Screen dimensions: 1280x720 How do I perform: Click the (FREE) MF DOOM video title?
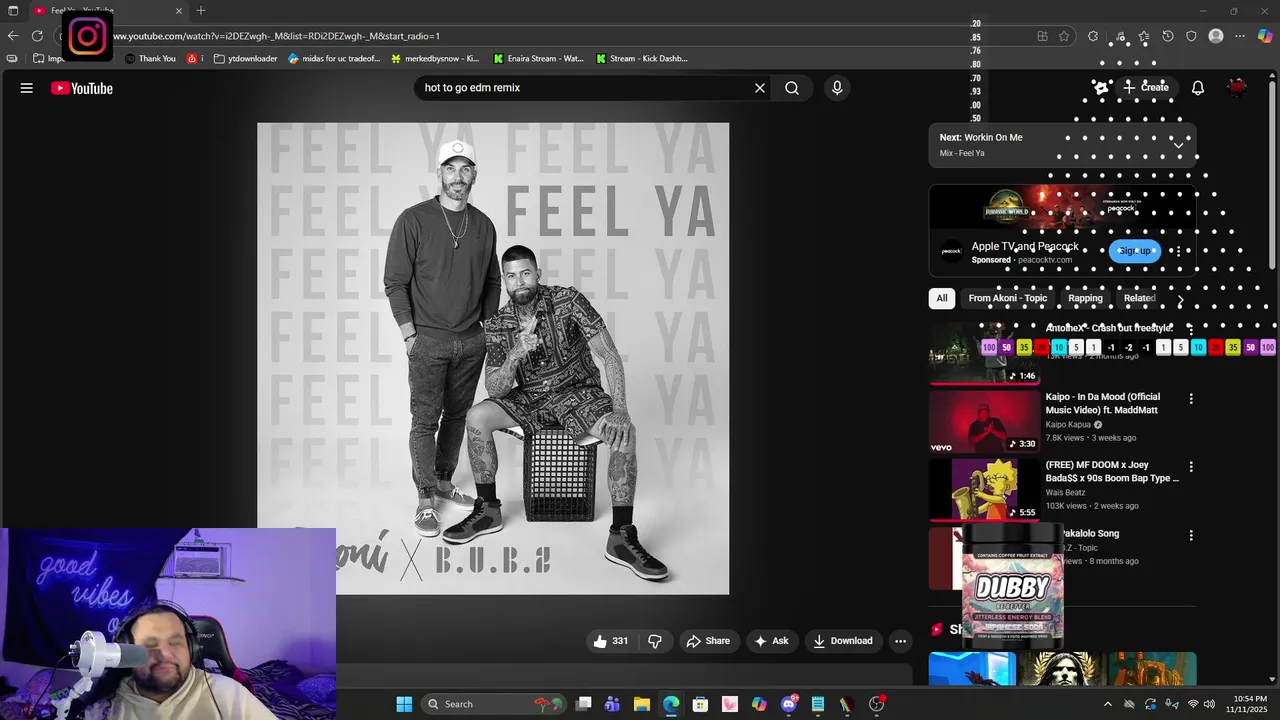click(1112, 471)
